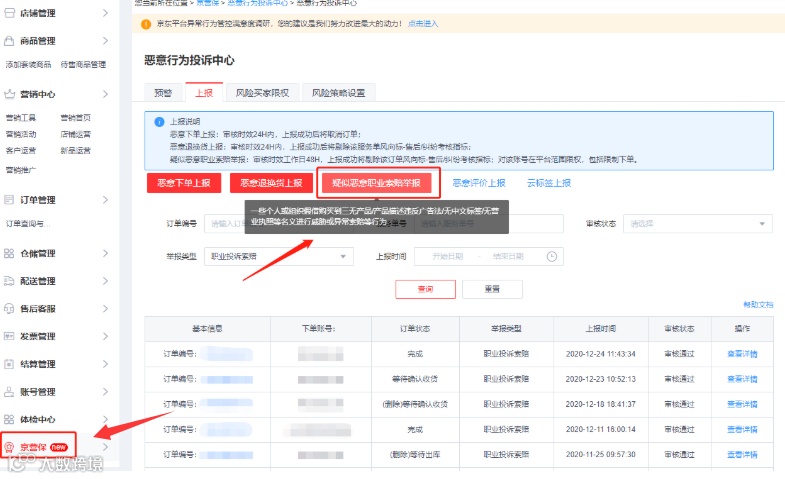Expand the 发票管理 sidebar chevron
Image resolution: width=785 pixels, height=479 pixels.
tap(105, 336)
